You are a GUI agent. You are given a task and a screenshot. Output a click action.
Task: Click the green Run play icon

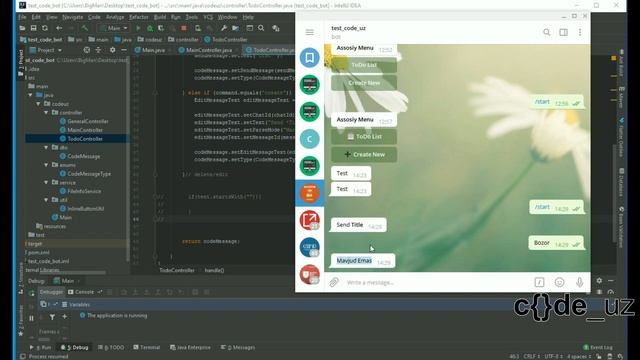138,28
